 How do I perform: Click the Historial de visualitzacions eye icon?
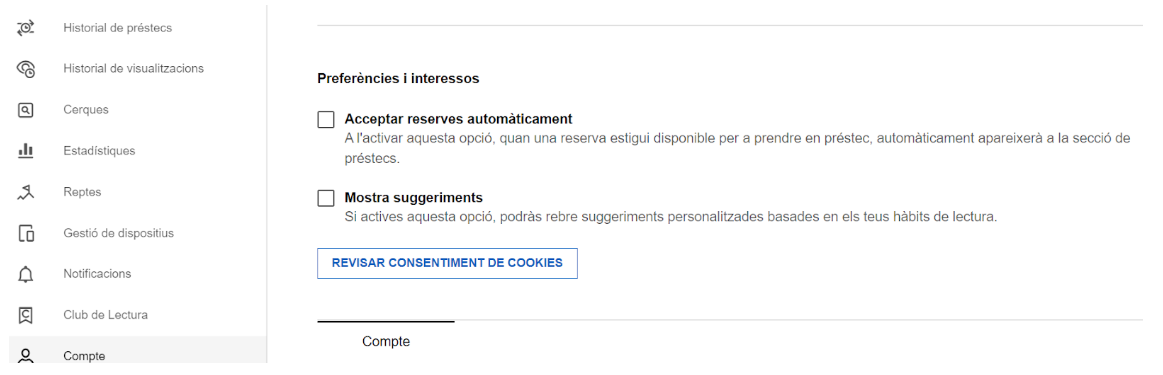coord(25,69)
